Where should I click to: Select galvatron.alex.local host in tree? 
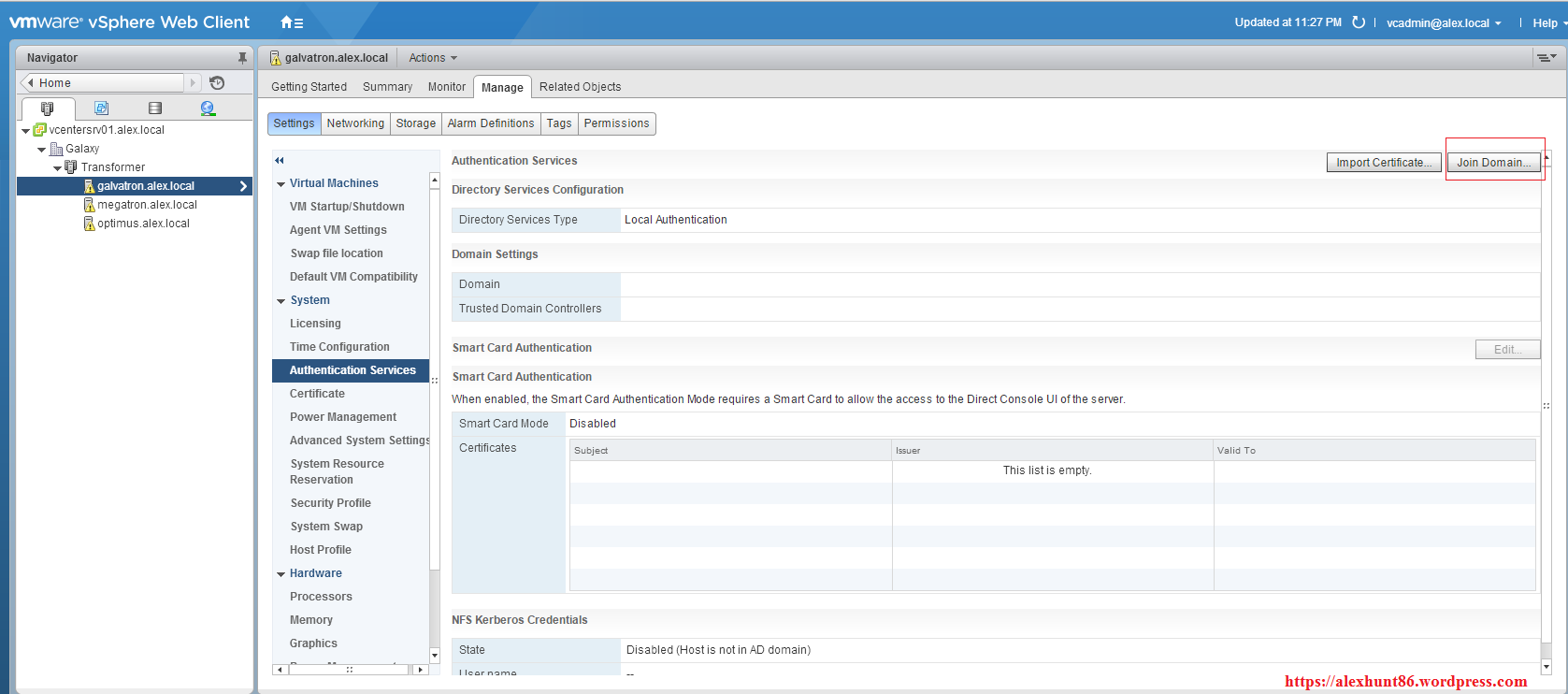point(148,186)
